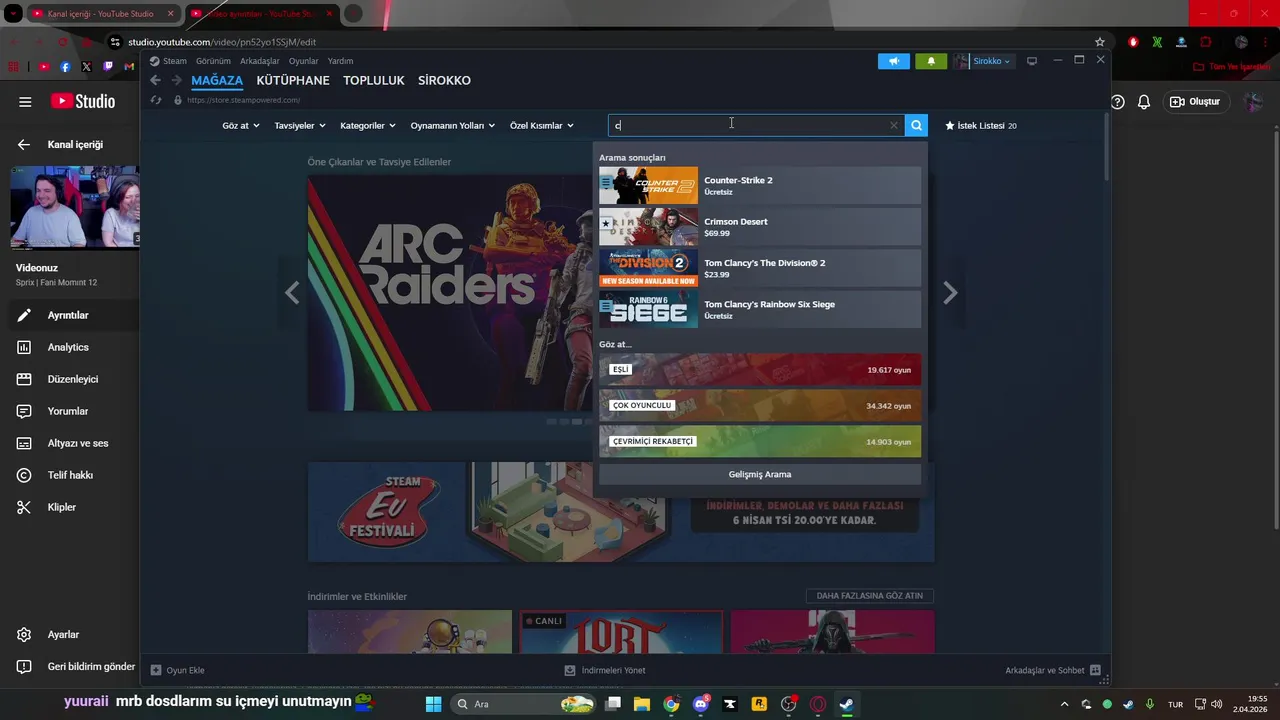
Task: Click the Oluştur button in Studio
Action: (1195, 102)
